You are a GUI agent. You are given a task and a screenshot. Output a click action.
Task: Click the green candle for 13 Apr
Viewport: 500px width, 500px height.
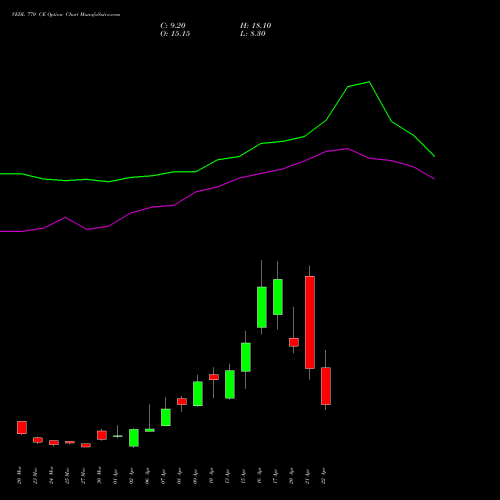click(x=230, y=384)
